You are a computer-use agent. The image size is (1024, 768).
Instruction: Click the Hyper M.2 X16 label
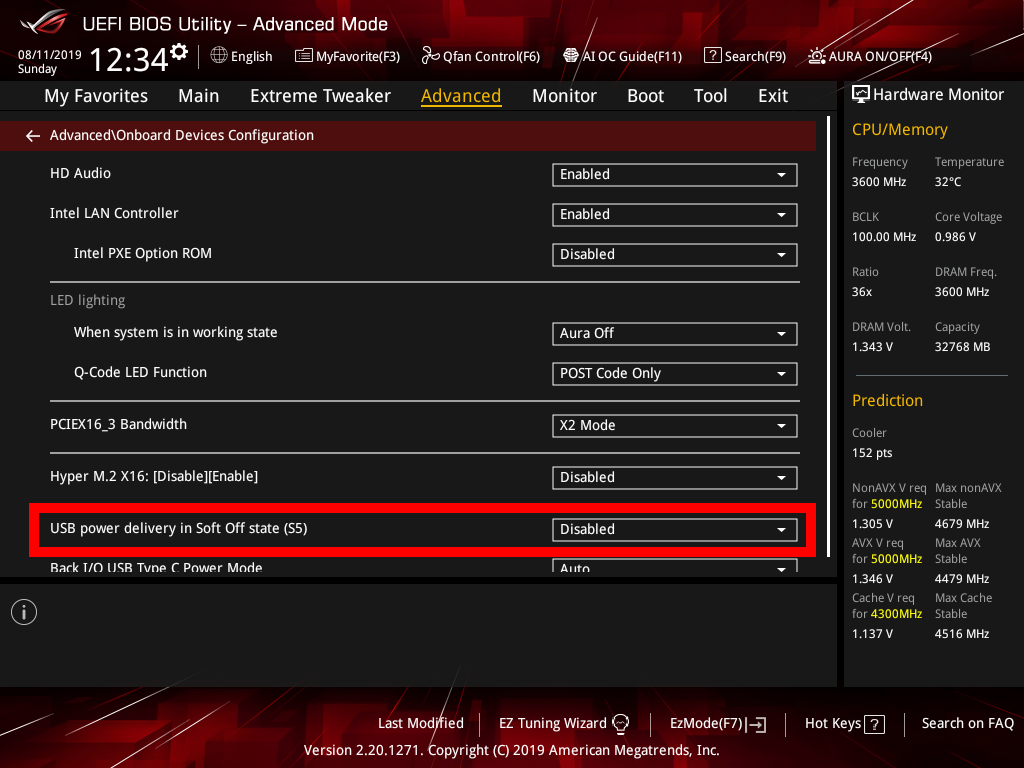[x=153, y=477]
